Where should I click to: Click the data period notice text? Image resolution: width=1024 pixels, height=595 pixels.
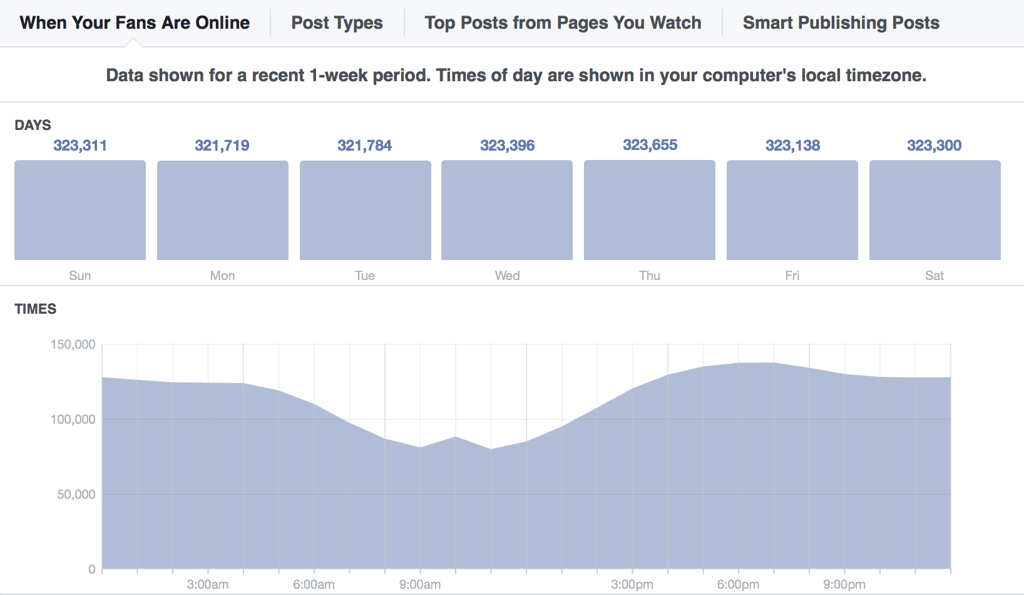[516, 76]
